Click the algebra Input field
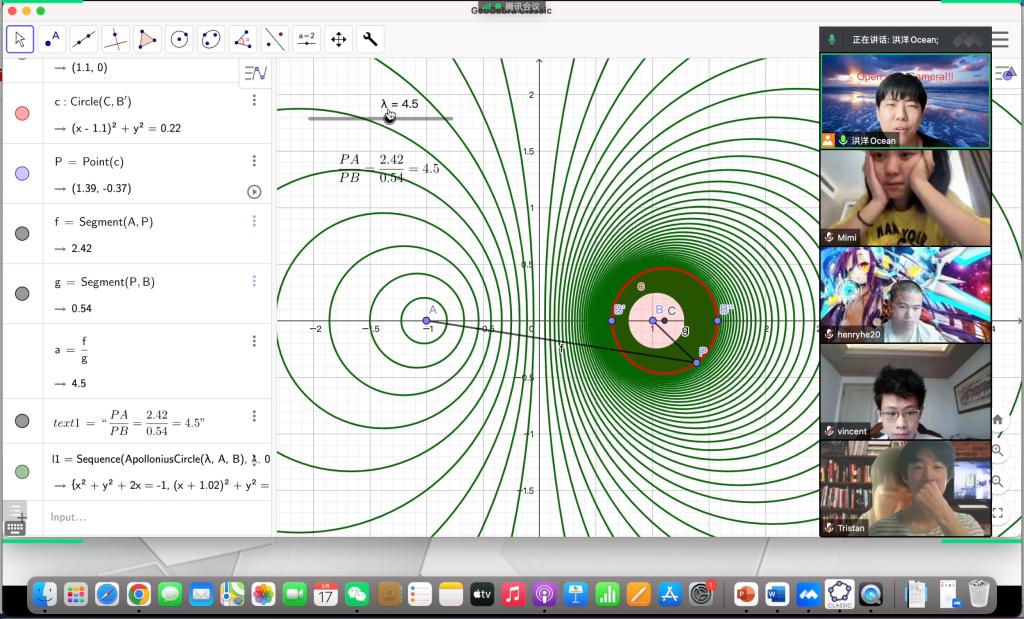The width and height of the screenshot is (1024, 619). click(x=157, y=517)
